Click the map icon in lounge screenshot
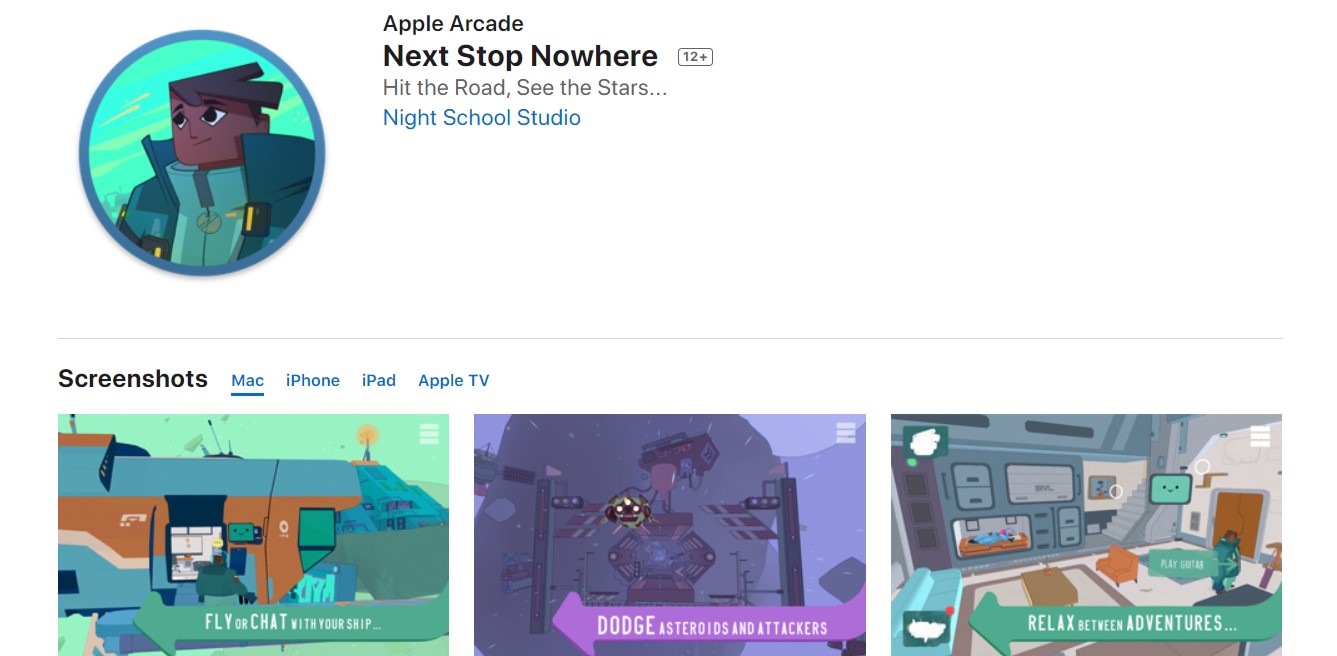This screenshot has width=1337, height=656. [x=928, y=630]
